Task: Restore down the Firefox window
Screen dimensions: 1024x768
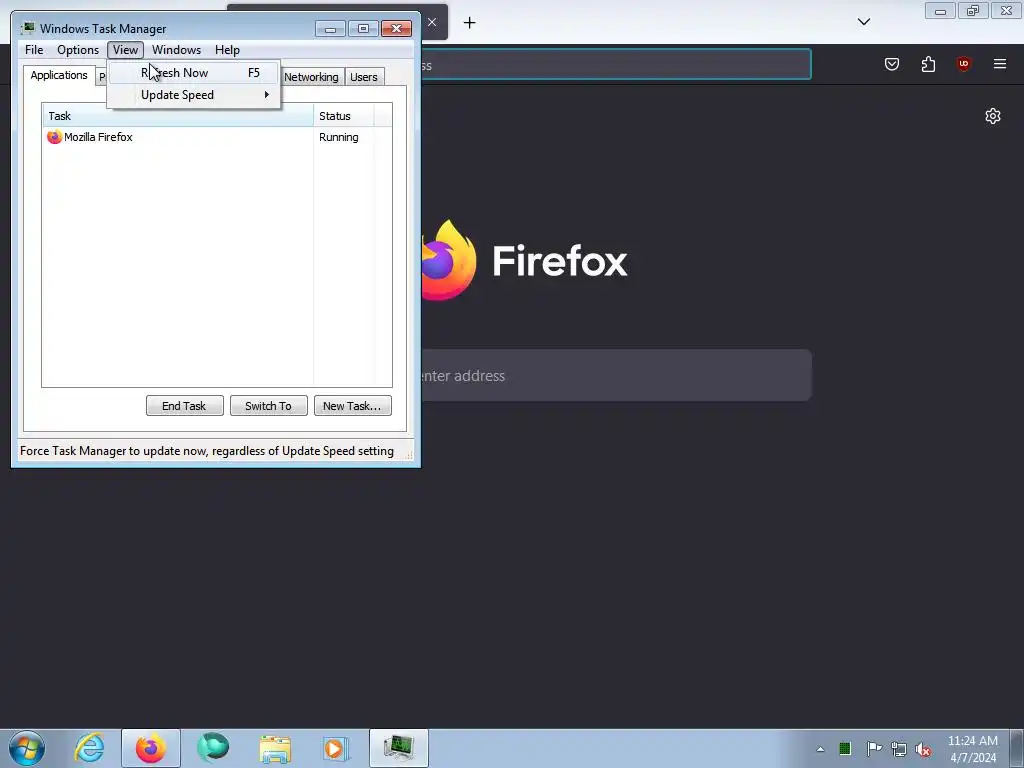Action: pyautogui.click(x=973, y=11)
